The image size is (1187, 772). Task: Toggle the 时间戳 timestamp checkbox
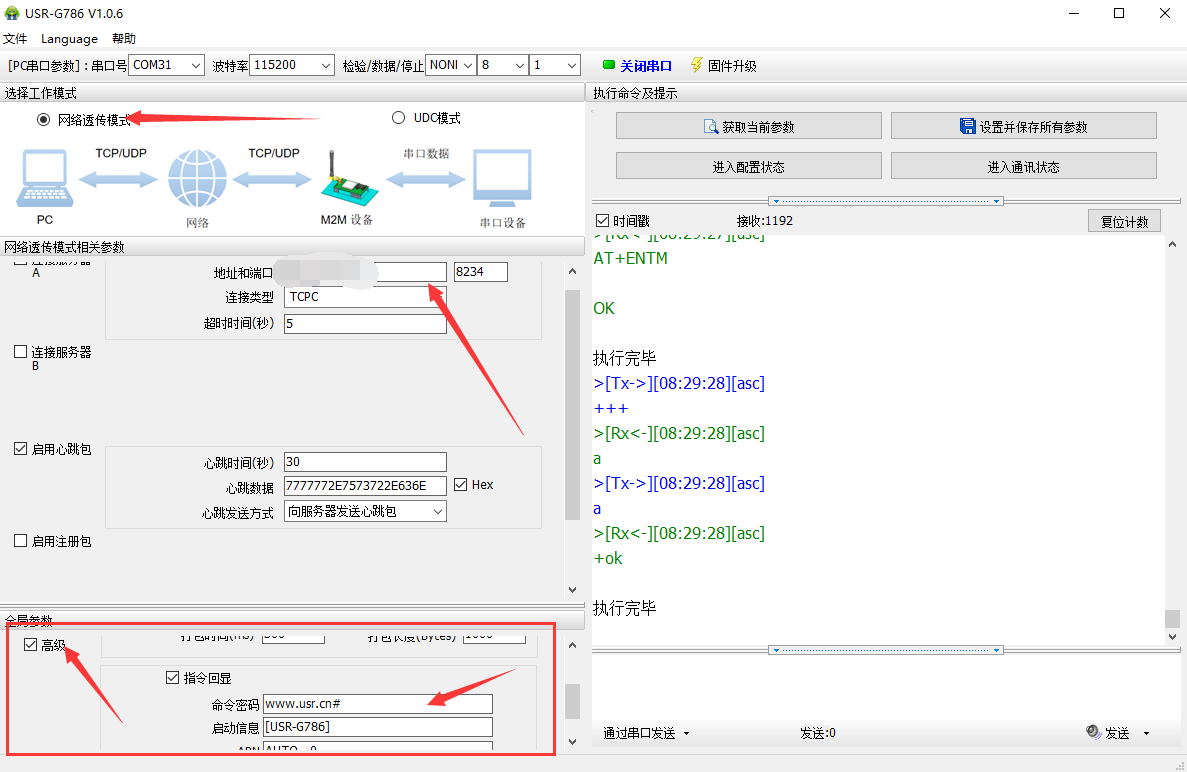[602, 221]
